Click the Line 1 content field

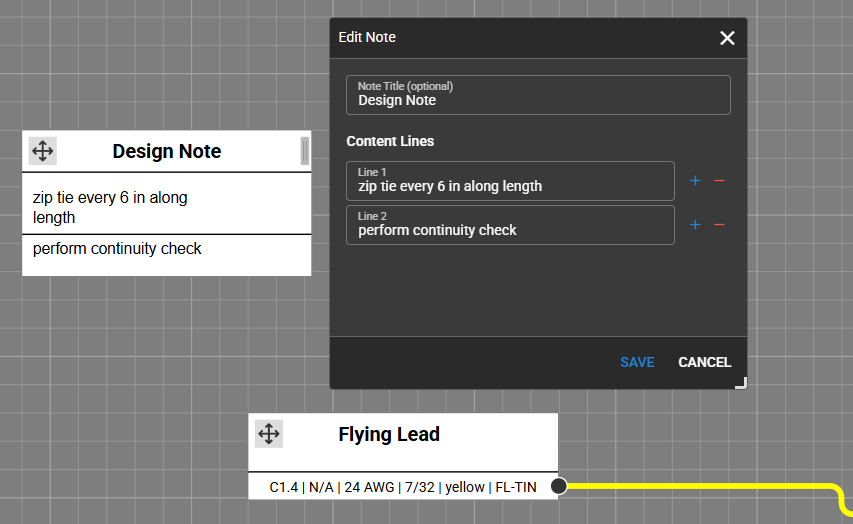click(510, 181)
